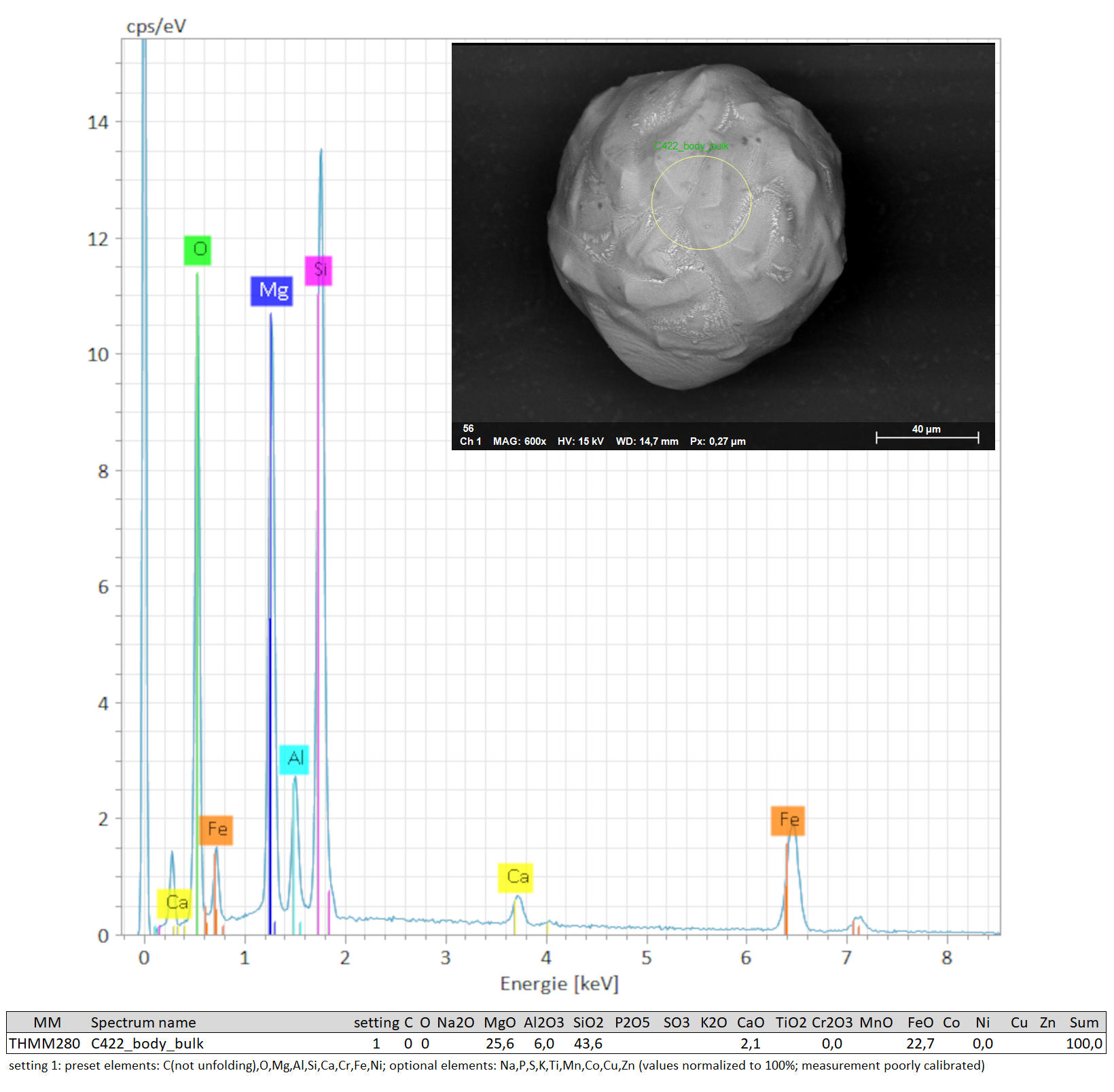The image size is (1114, 1092).
Task: Click the SiO2 column header
Action: click(588, 1022)
